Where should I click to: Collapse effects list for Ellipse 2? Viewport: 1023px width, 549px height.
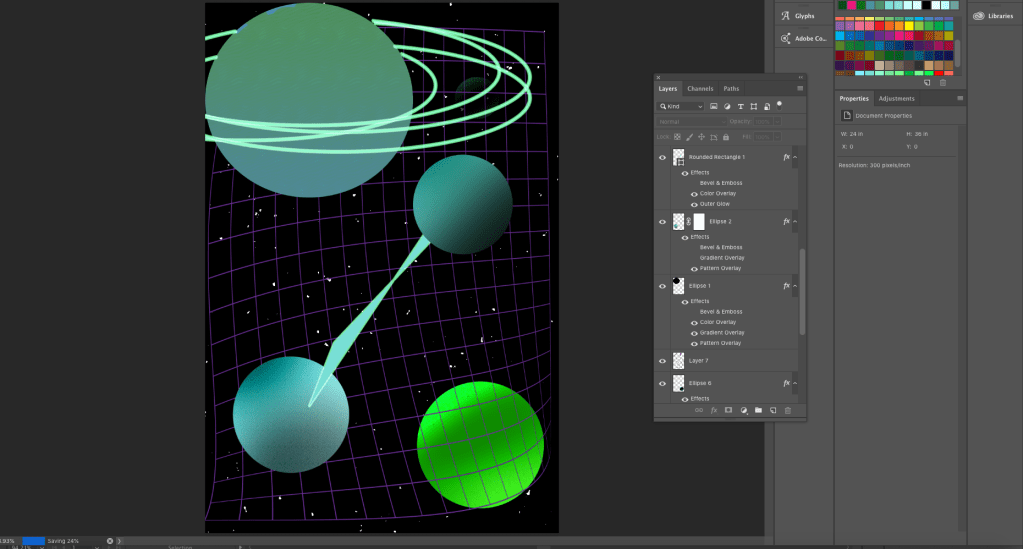pyautogui.click(x=797, y=221)
